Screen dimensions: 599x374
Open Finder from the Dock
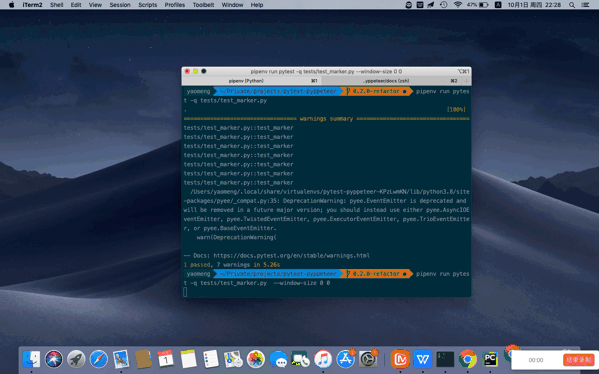coord(31,359)
